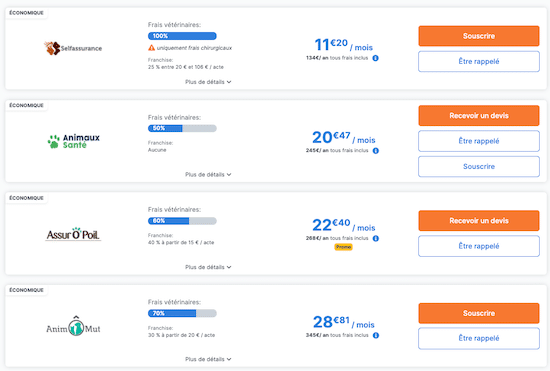Open info icon next to 245€/an price
550x371 pixels.
tap(376, 151)
